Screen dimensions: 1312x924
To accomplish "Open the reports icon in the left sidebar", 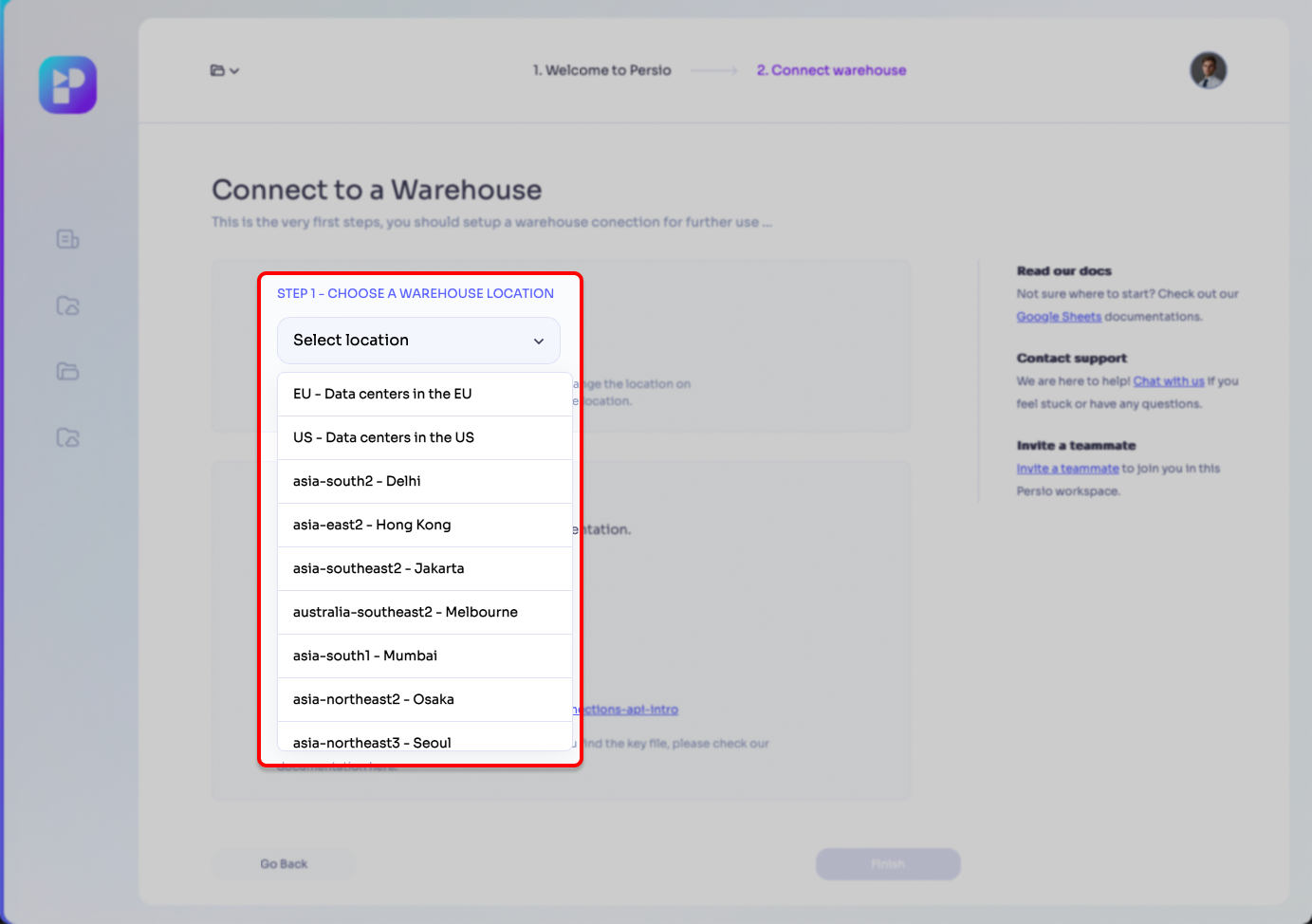I will [66, 239].
